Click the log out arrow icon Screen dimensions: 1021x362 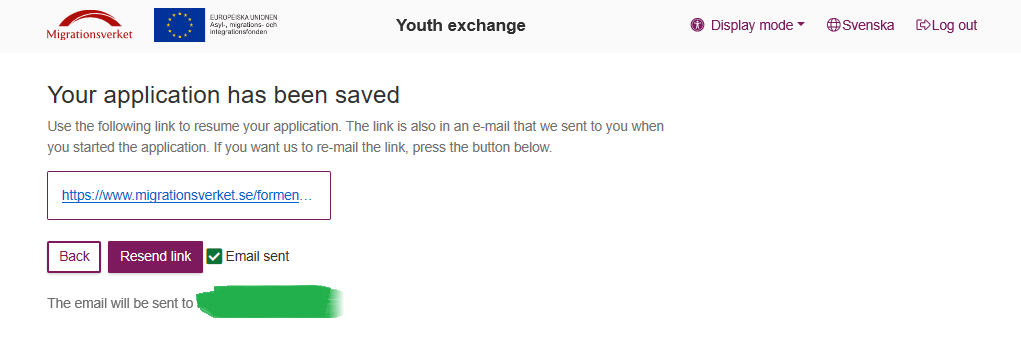[923, 25]
